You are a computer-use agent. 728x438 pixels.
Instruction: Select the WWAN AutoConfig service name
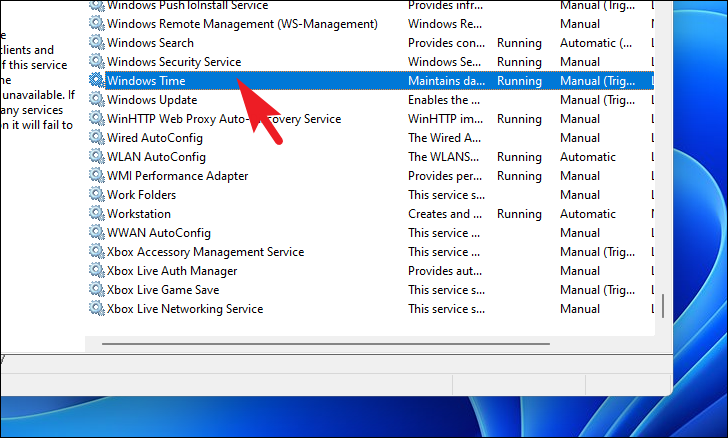pos(159,233)
